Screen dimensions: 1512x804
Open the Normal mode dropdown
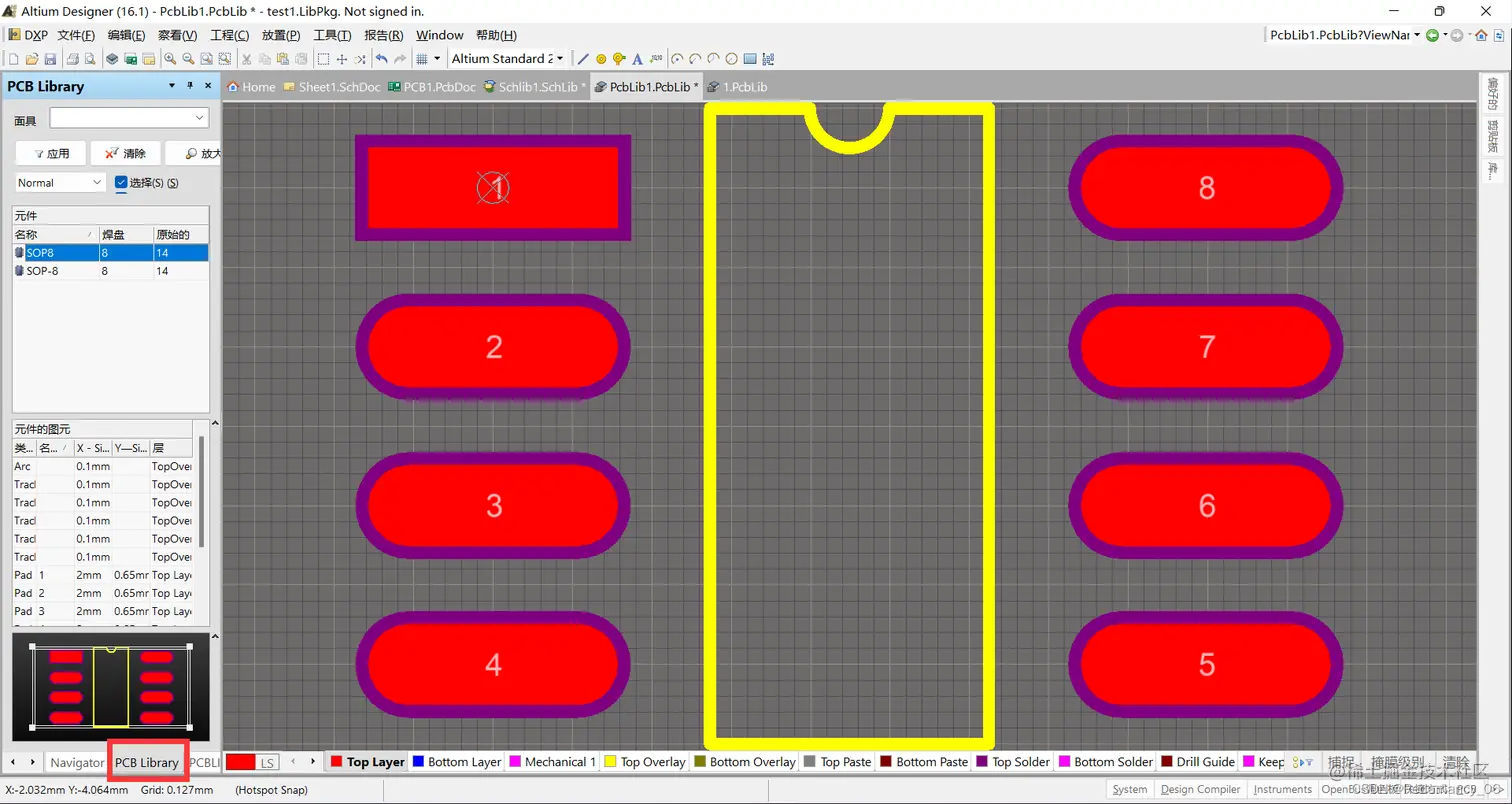(60, 182)
